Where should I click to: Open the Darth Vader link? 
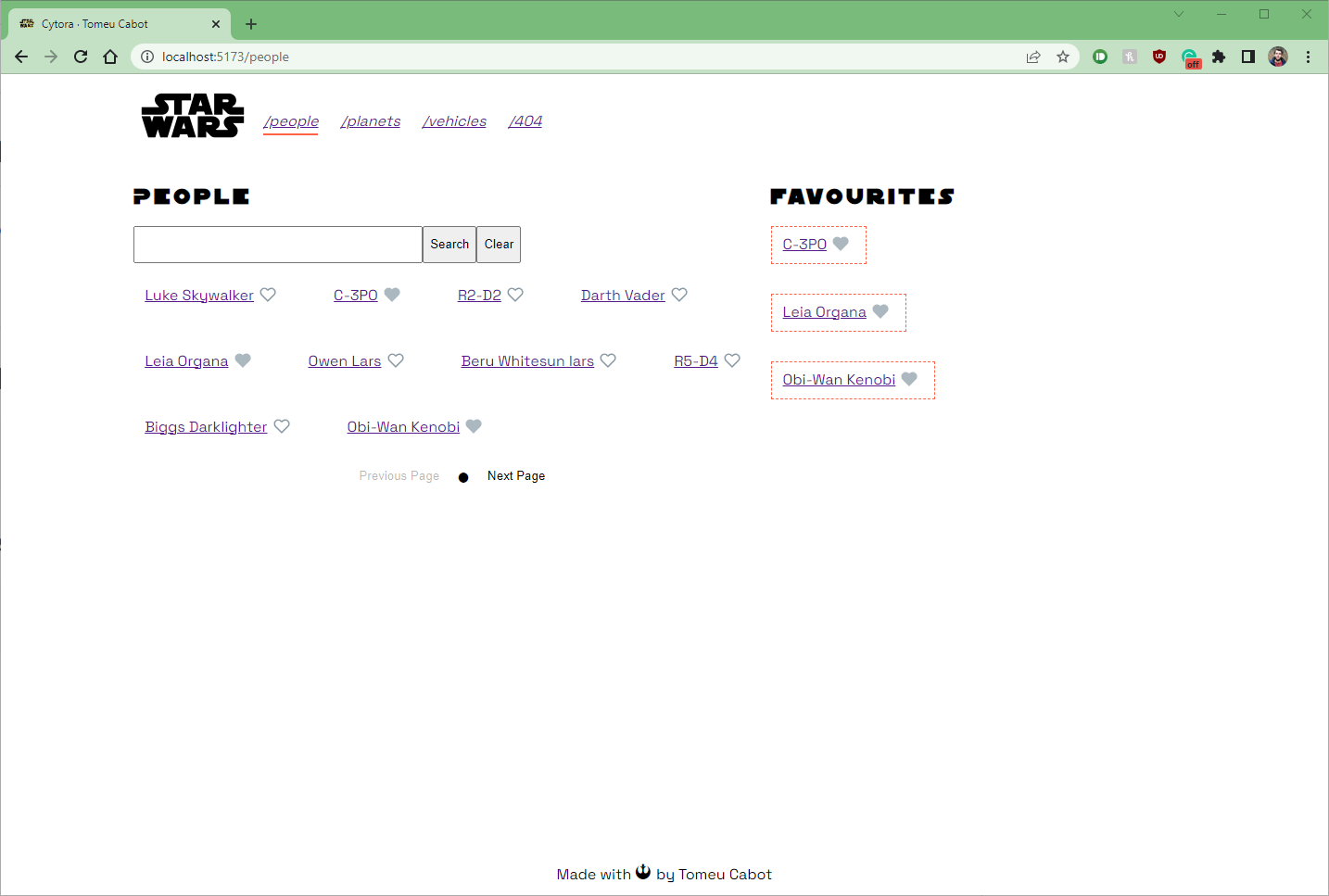[x=623, y=296]
